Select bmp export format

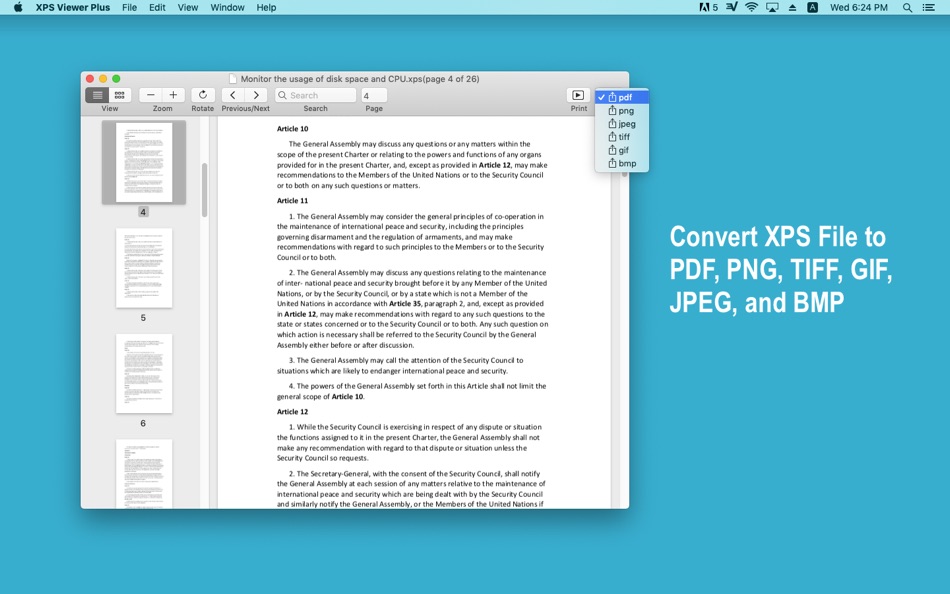pyautogui.click(x=622, y=164)
